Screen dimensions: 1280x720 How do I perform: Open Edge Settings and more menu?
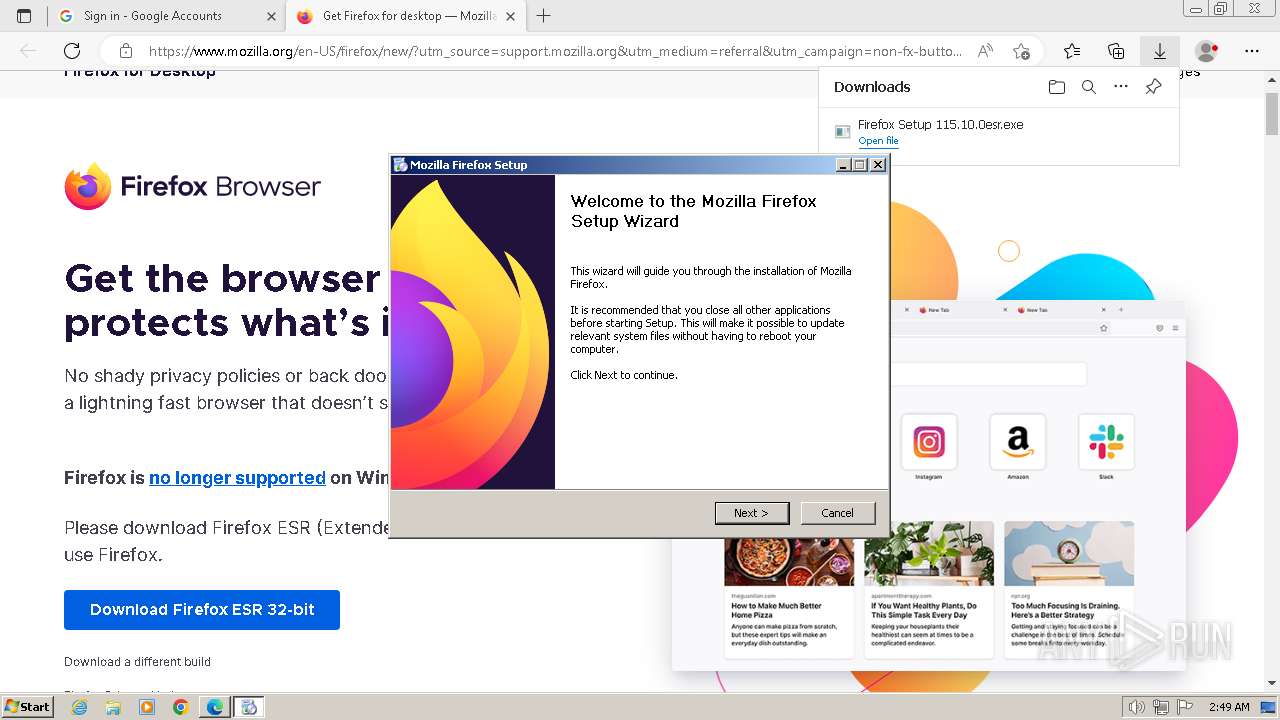click(x=1252, y=51)
